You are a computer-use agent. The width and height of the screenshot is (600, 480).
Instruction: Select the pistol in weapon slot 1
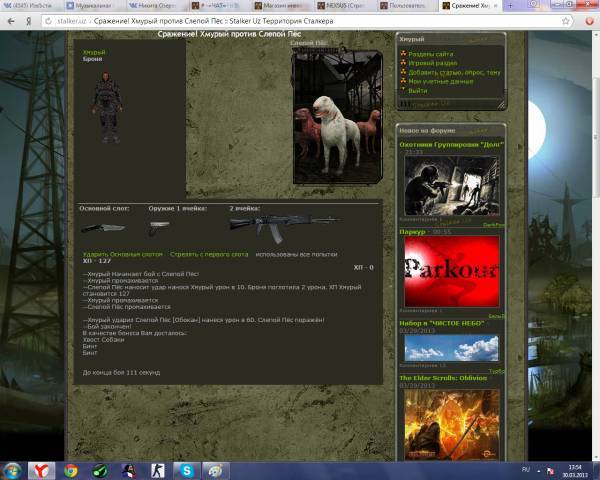coord(159,228)
